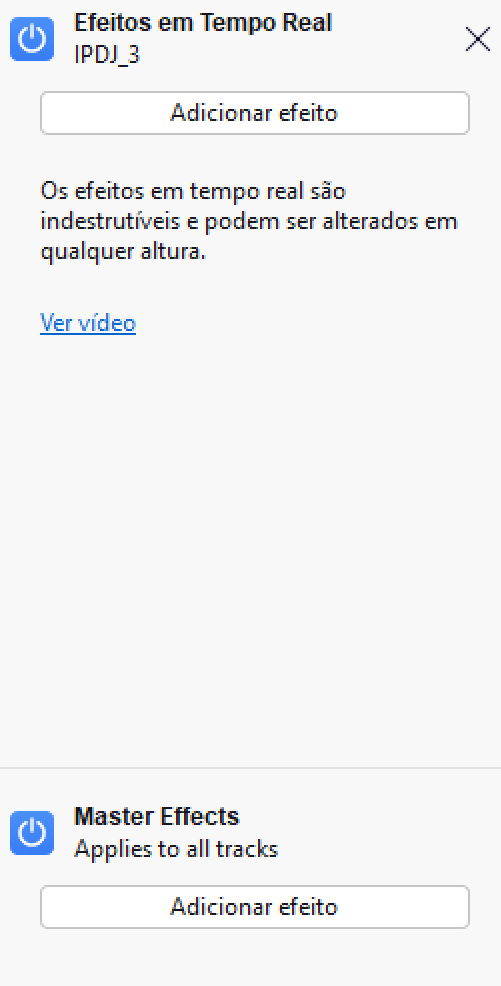Click Adicionar efeito under Master Effects
This screenshot has width=501, height=986.
click(255, 907)
